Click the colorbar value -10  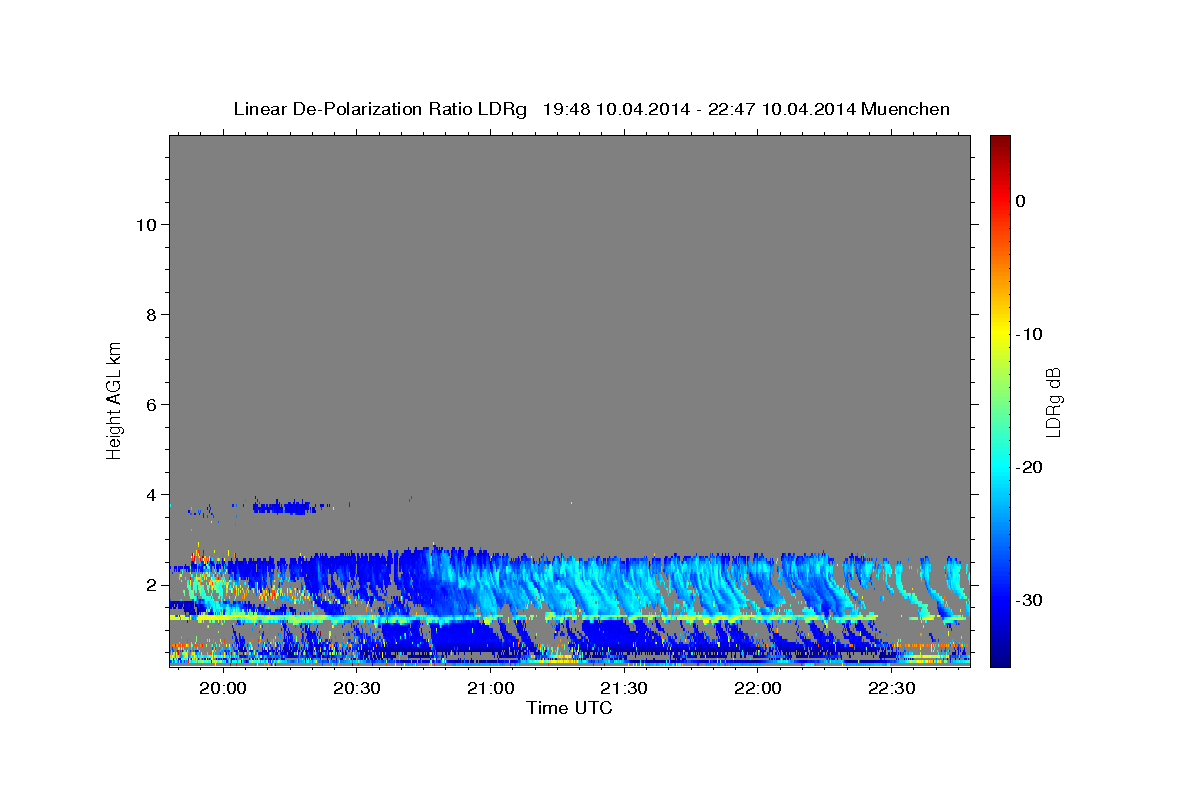(1030, 334)
